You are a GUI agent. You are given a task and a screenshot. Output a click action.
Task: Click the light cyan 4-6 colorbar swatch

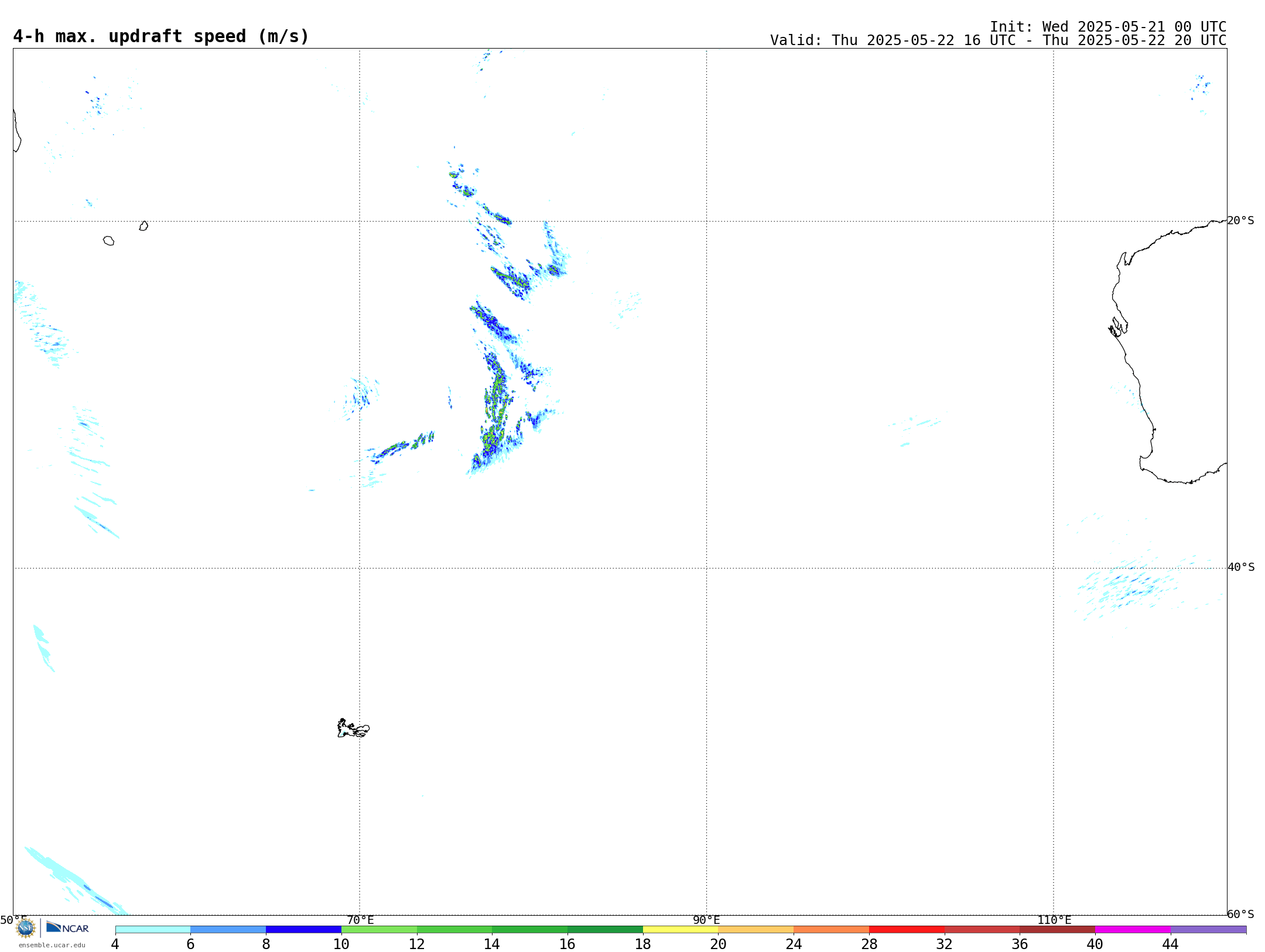pos(153,929)
